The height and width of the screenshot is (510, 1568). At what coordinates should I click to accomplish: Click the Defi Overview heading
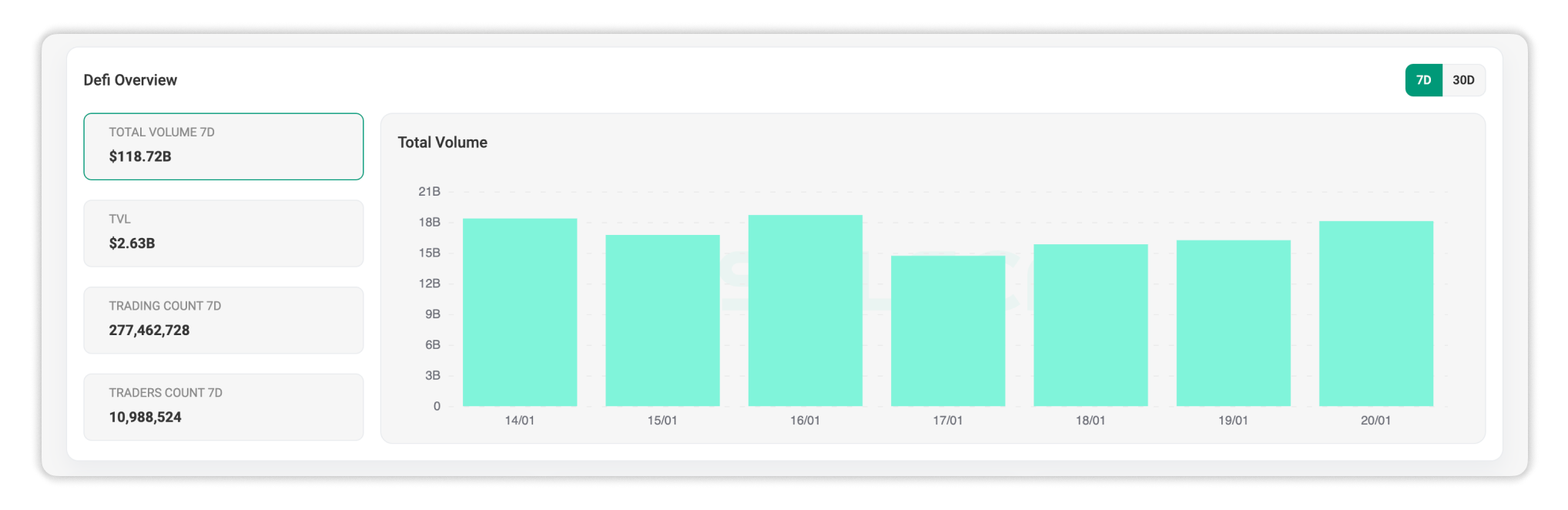[x=130, y=80]
